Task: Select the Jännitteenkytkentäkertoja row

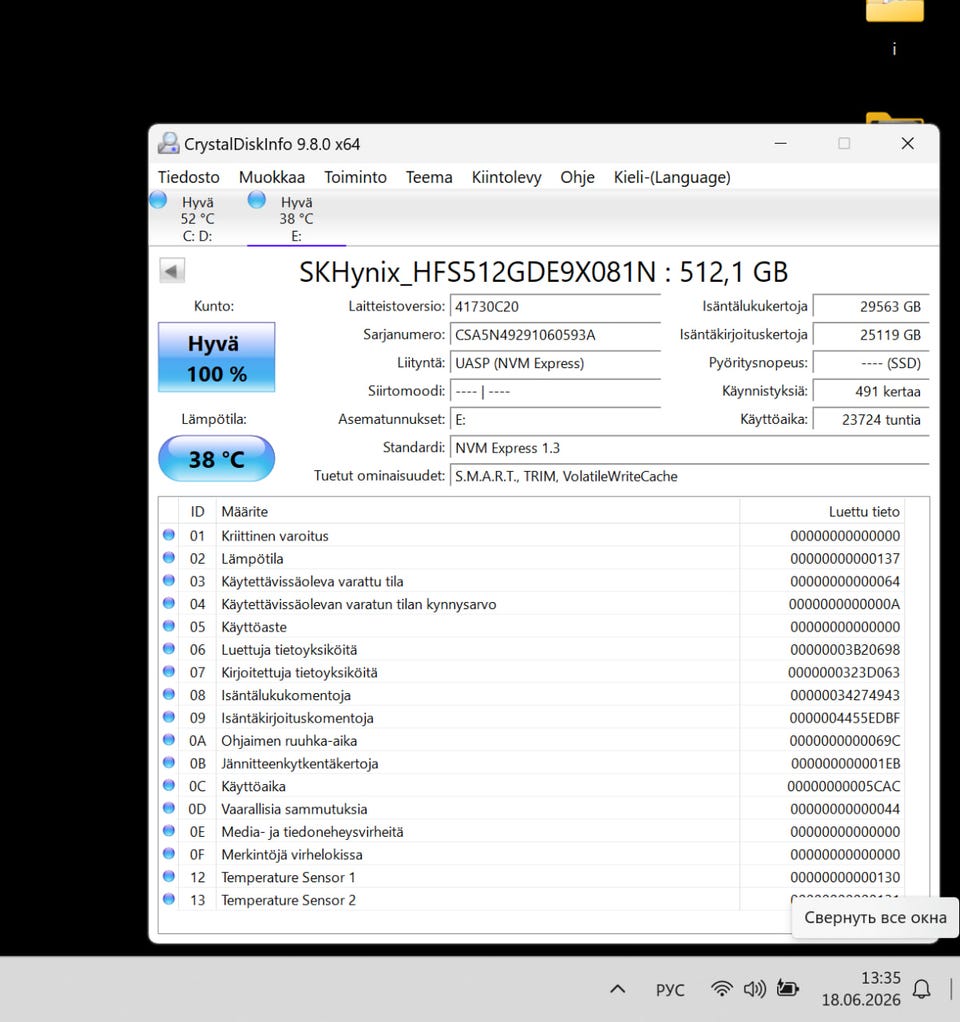Action: coord(532,763)
